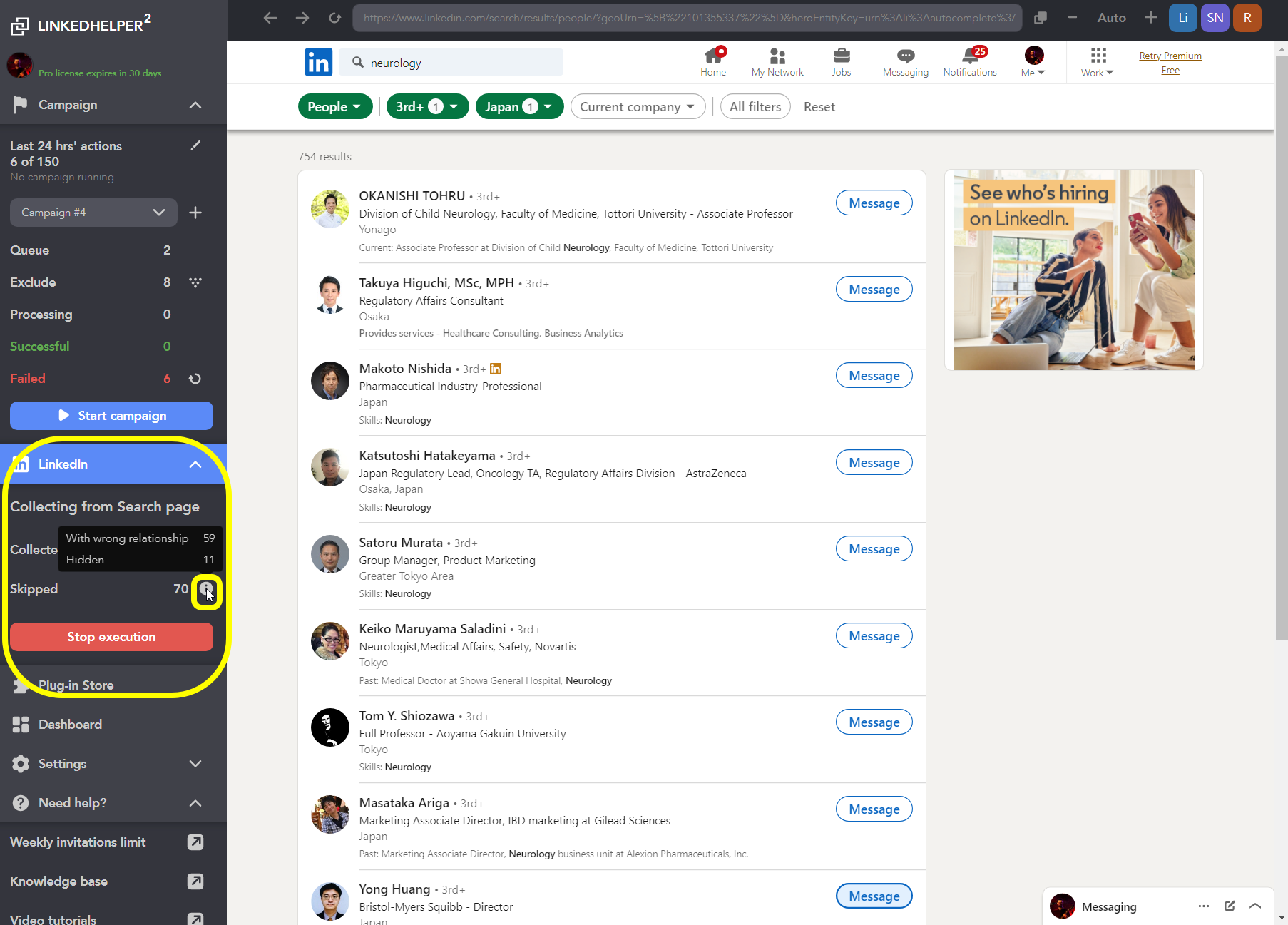Open the Japan location filter
The width and height of the screenshot is (1288, 925).
pyautogui.click(x=519, y=107)
